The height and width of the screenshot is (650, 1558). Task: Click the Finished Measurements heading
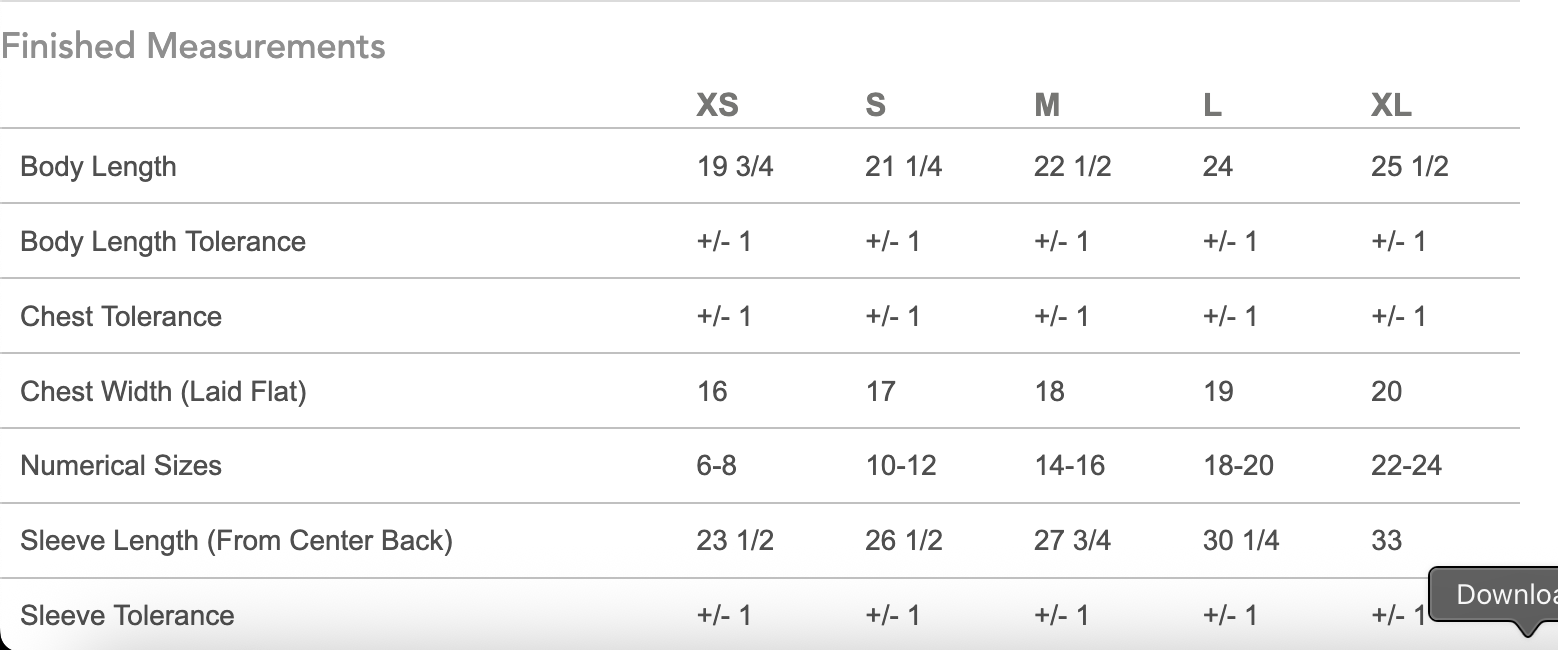click(193, 46)
